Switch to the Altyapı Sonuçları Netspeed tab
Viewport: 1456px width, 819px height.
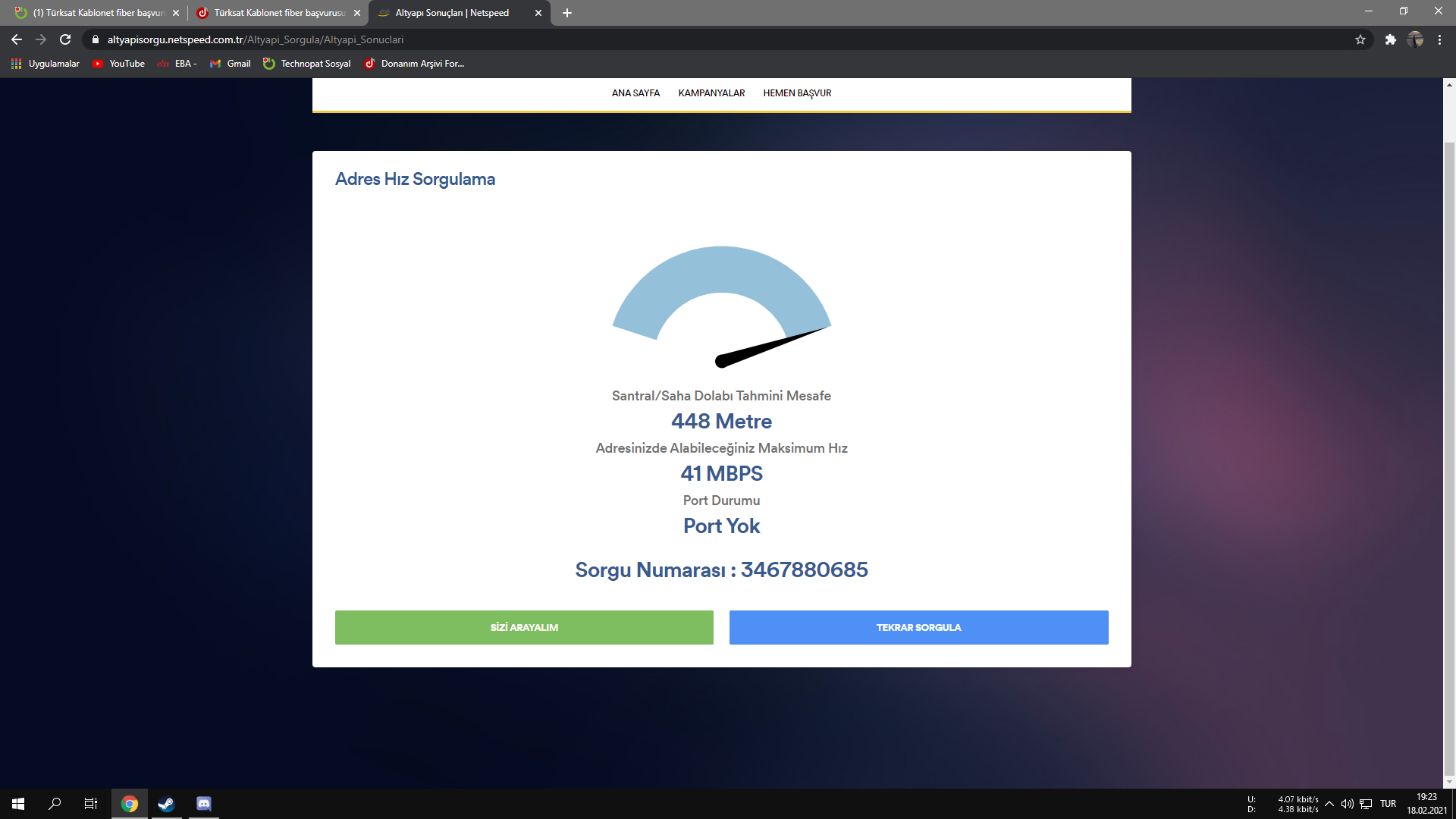click(452, 13)
